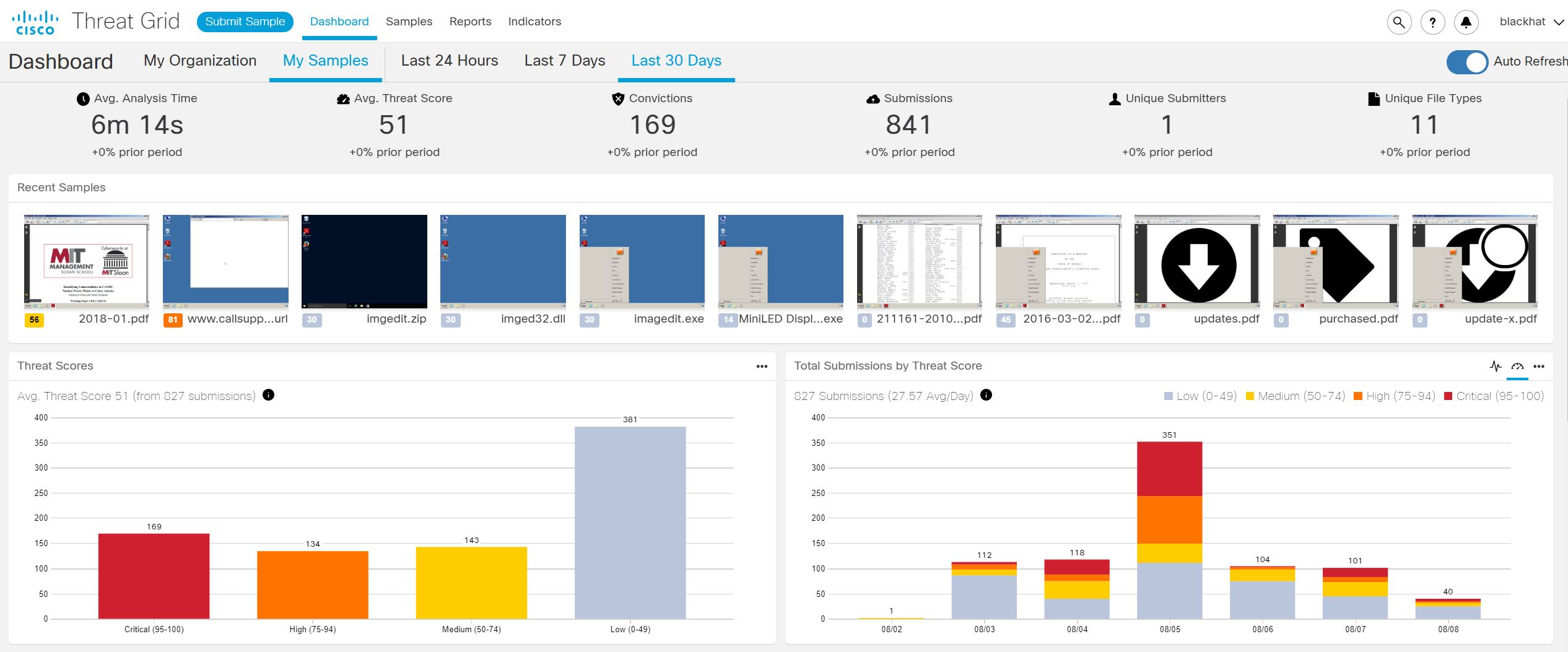Click info icon beside Avg. Threat Score 51
Viewport: 1568px width, 652px height.
coord(268,395)
